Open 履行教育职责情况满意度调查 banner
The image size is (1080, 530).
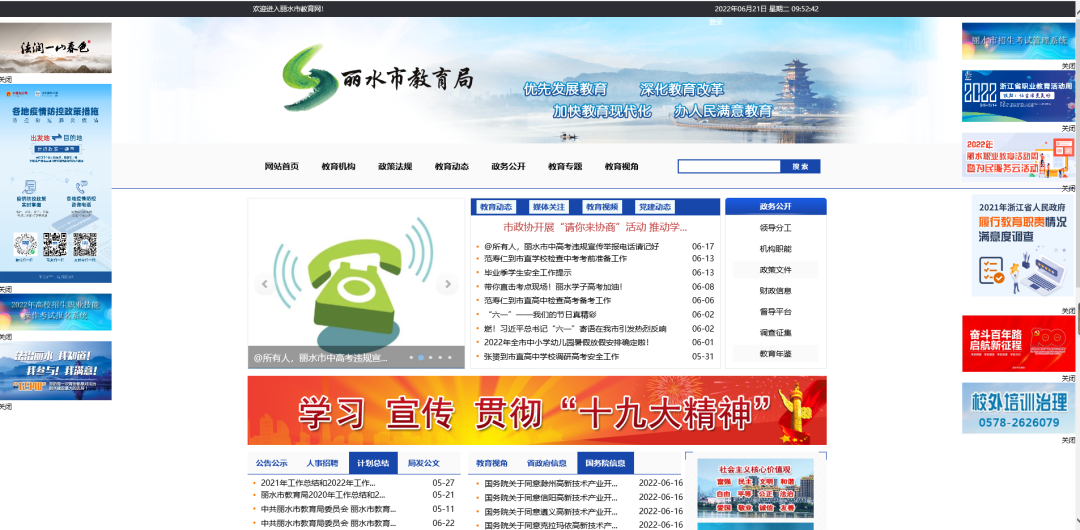tap(1023, 246)
